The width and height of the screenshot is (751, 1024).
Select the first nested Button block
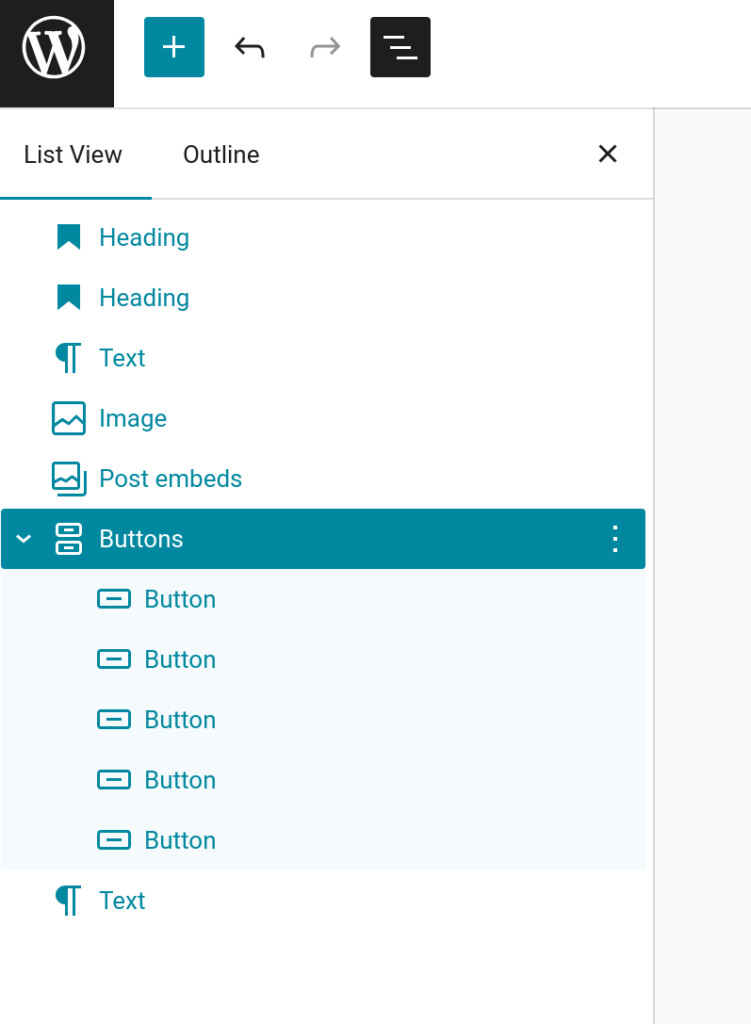[x=180, y=599]
